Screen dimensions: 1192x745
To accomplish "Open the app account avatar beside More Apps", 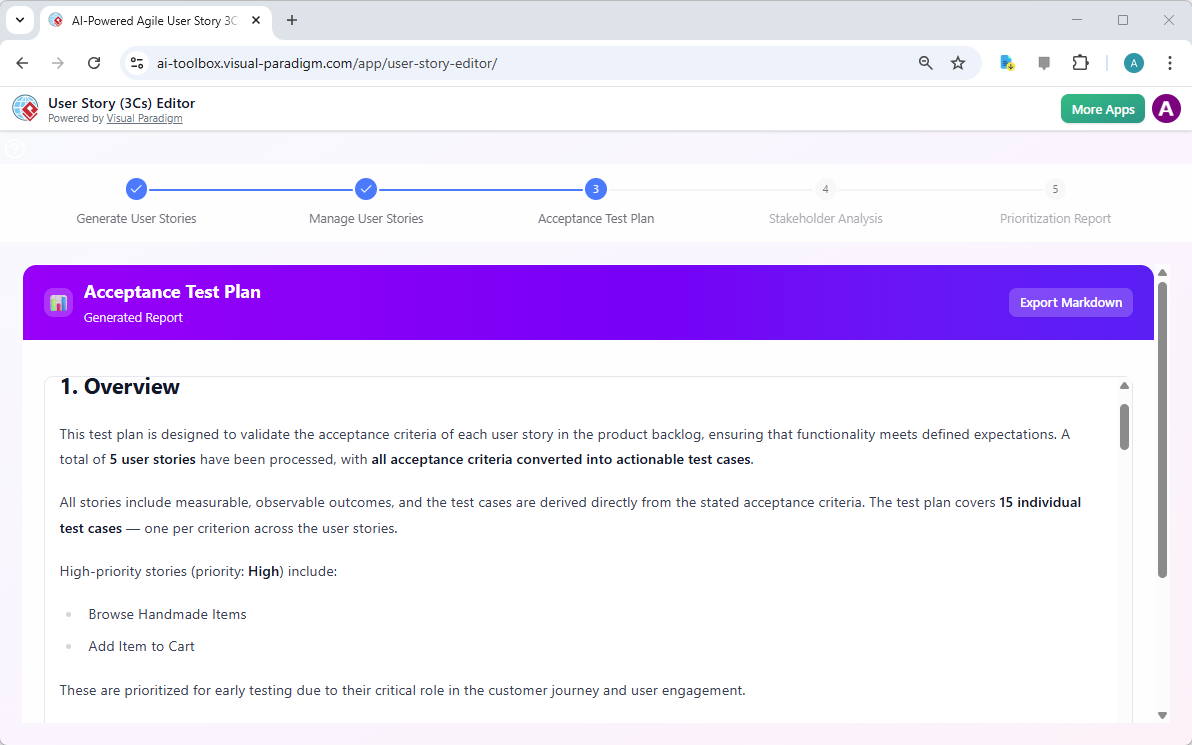I will coord(1166,108).
